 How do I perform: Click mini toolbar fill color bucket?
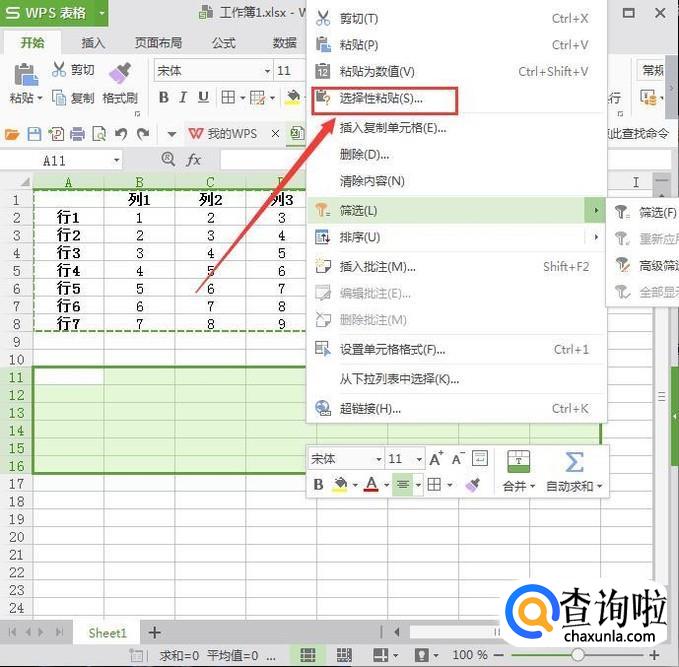point(340,485)
